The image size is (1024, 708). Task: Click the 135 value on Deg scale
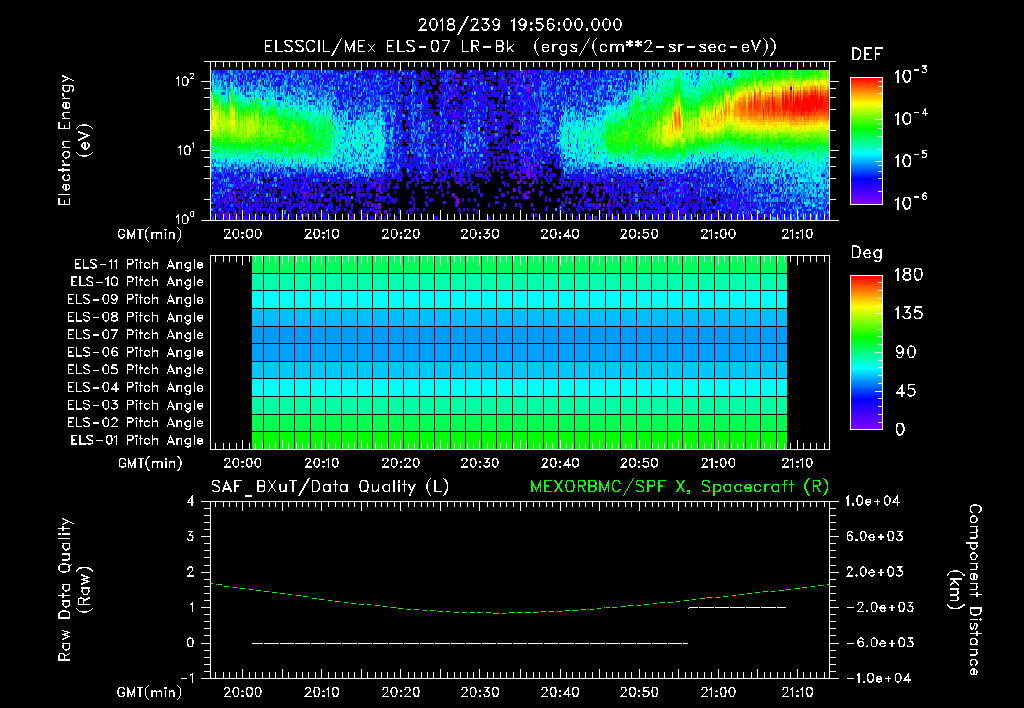[x=908, y=313]
